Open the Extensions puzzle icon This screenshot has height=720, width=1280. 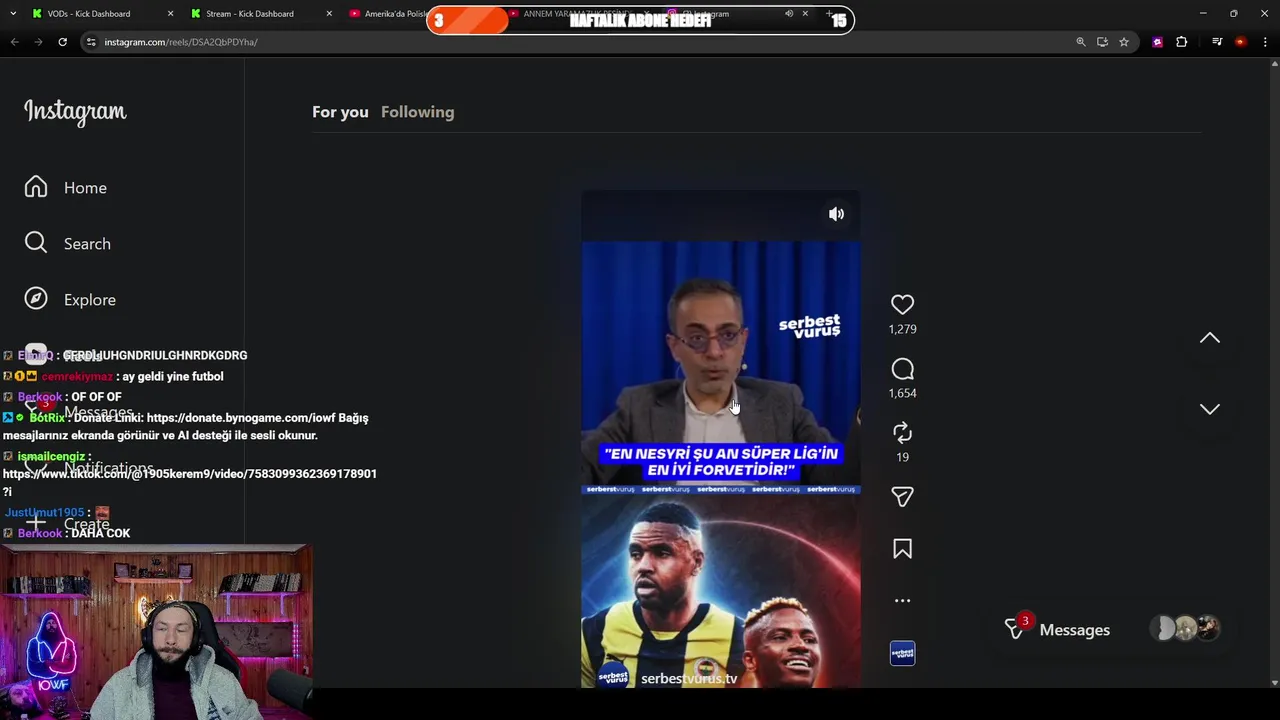[1181, 42]
